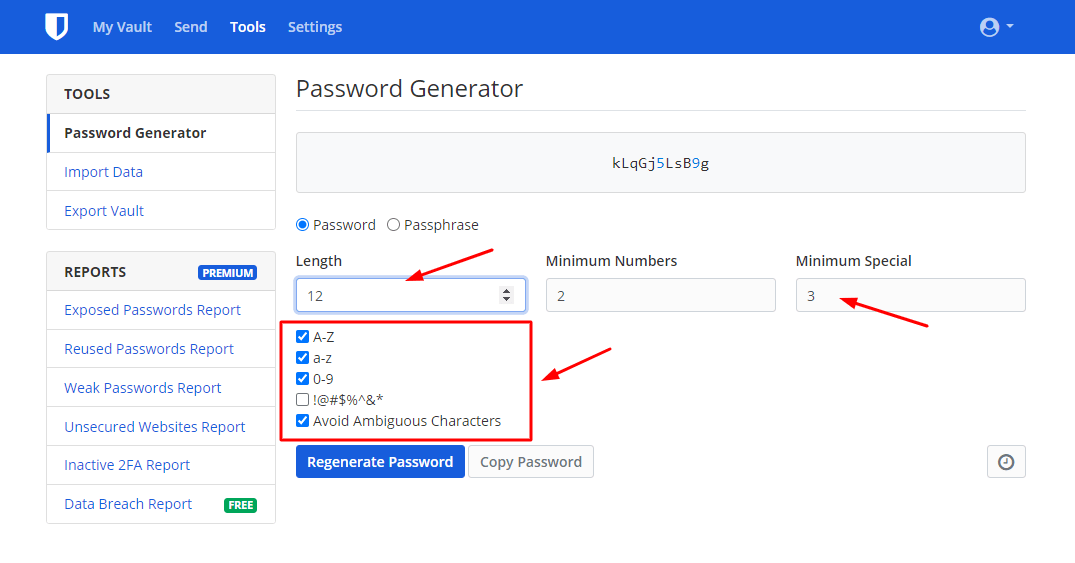The height and width of the screenshot is (563, 1075).
Task: Open Settings in top navigation
Action: pyautogui.click(x=315, y=27)
